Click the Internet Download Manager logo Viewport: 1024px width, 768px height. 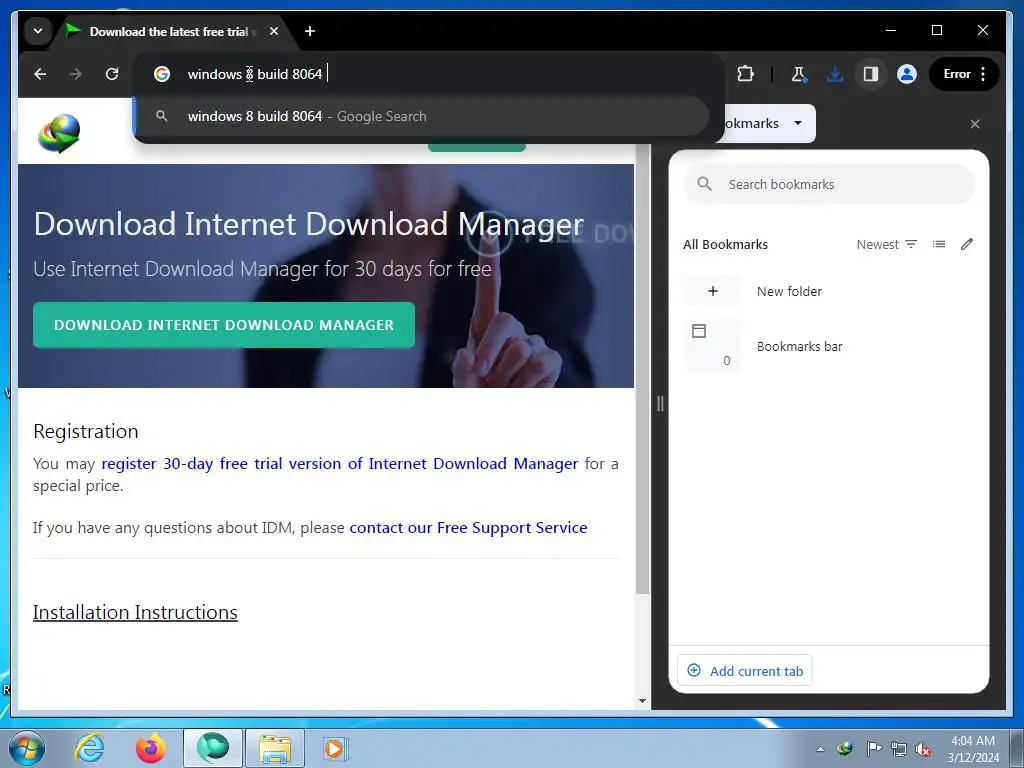coord(59,133)
